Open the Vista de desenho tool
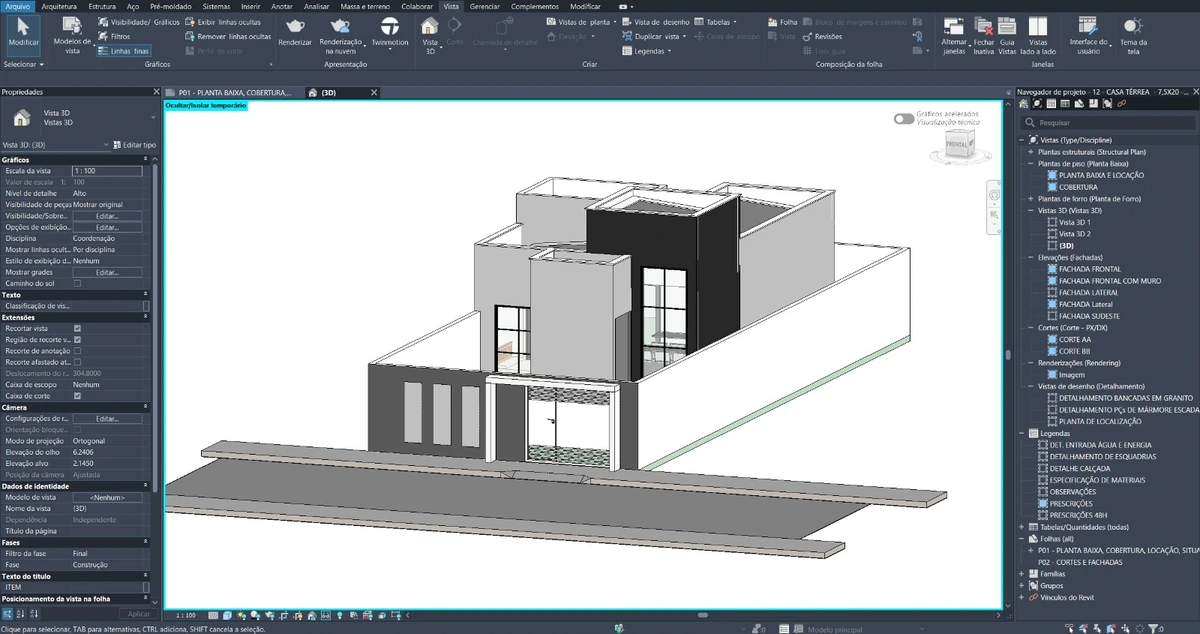 (x=654, y=21)
